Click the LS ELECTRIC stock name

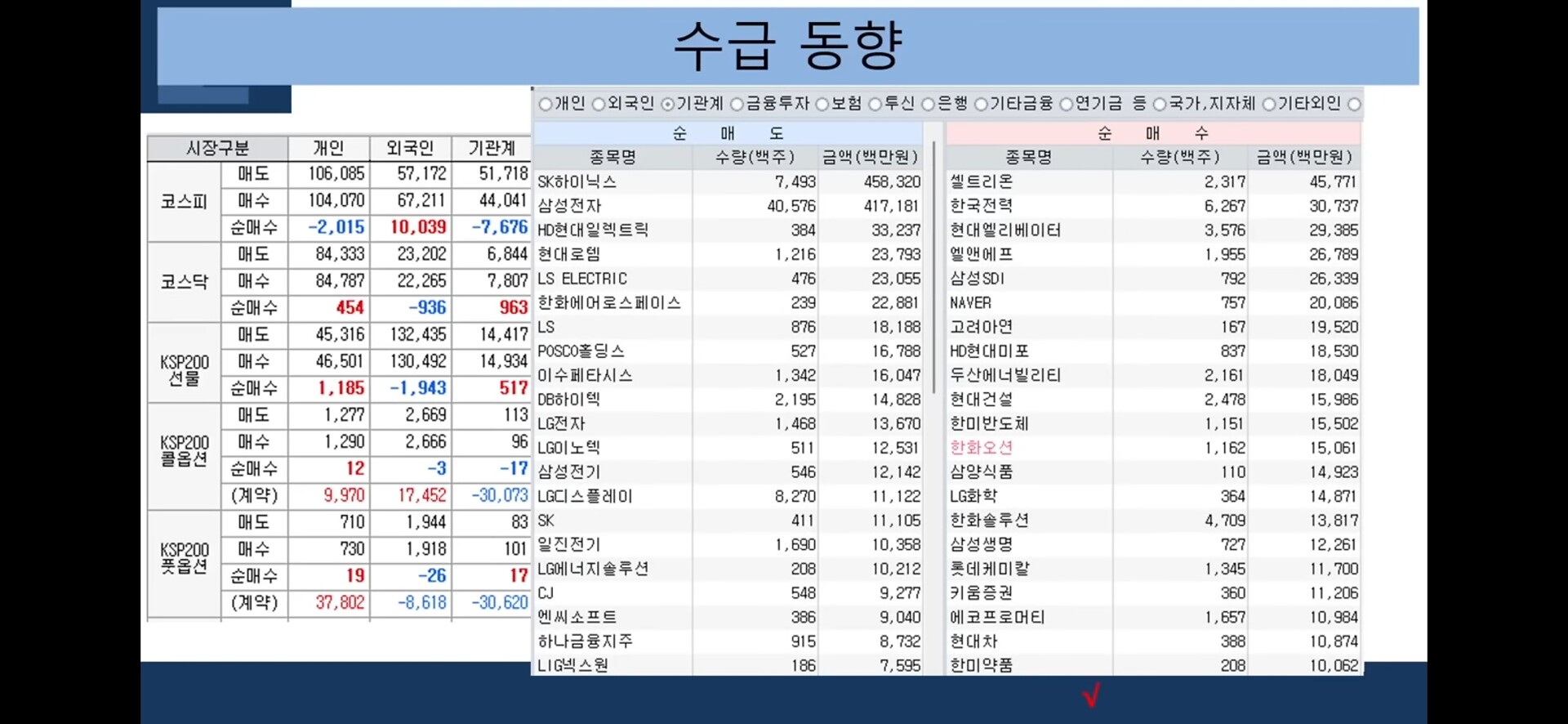click(582, 279)
